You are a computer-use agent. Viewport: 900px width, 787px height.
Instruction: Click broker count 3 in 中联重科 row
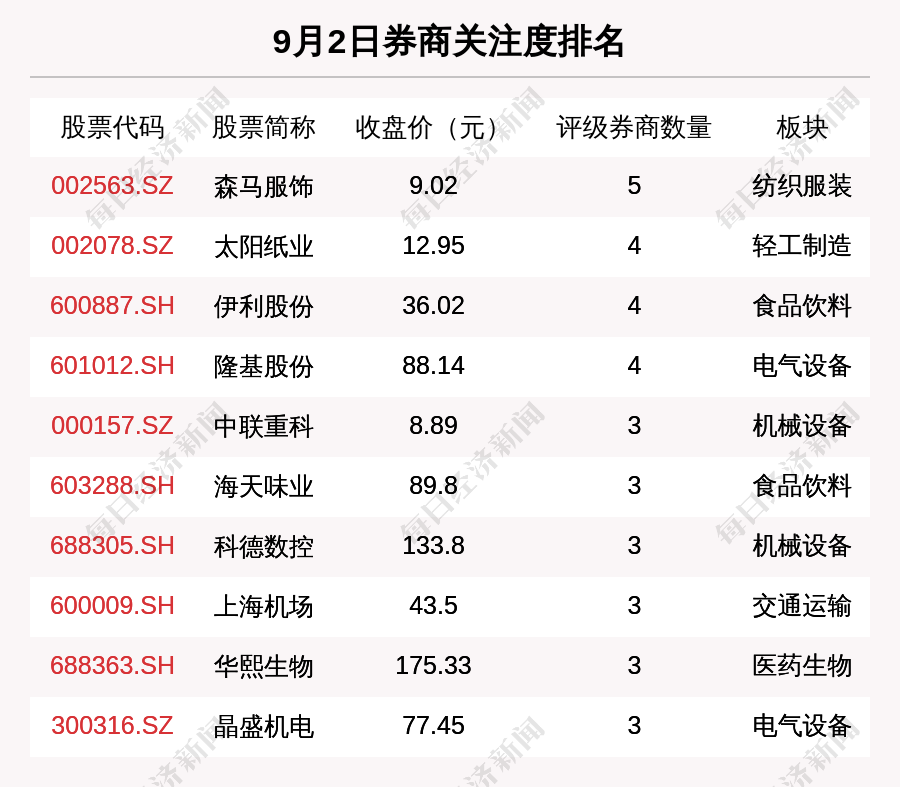tap(634, 425)
